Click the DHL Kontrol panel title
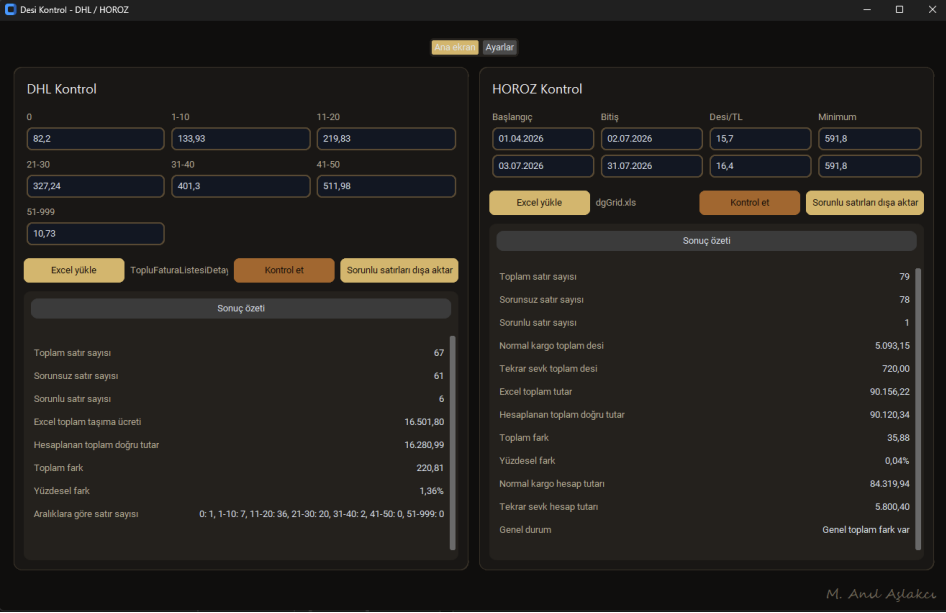This screenshot has width=946, height=613. point(62,89)
